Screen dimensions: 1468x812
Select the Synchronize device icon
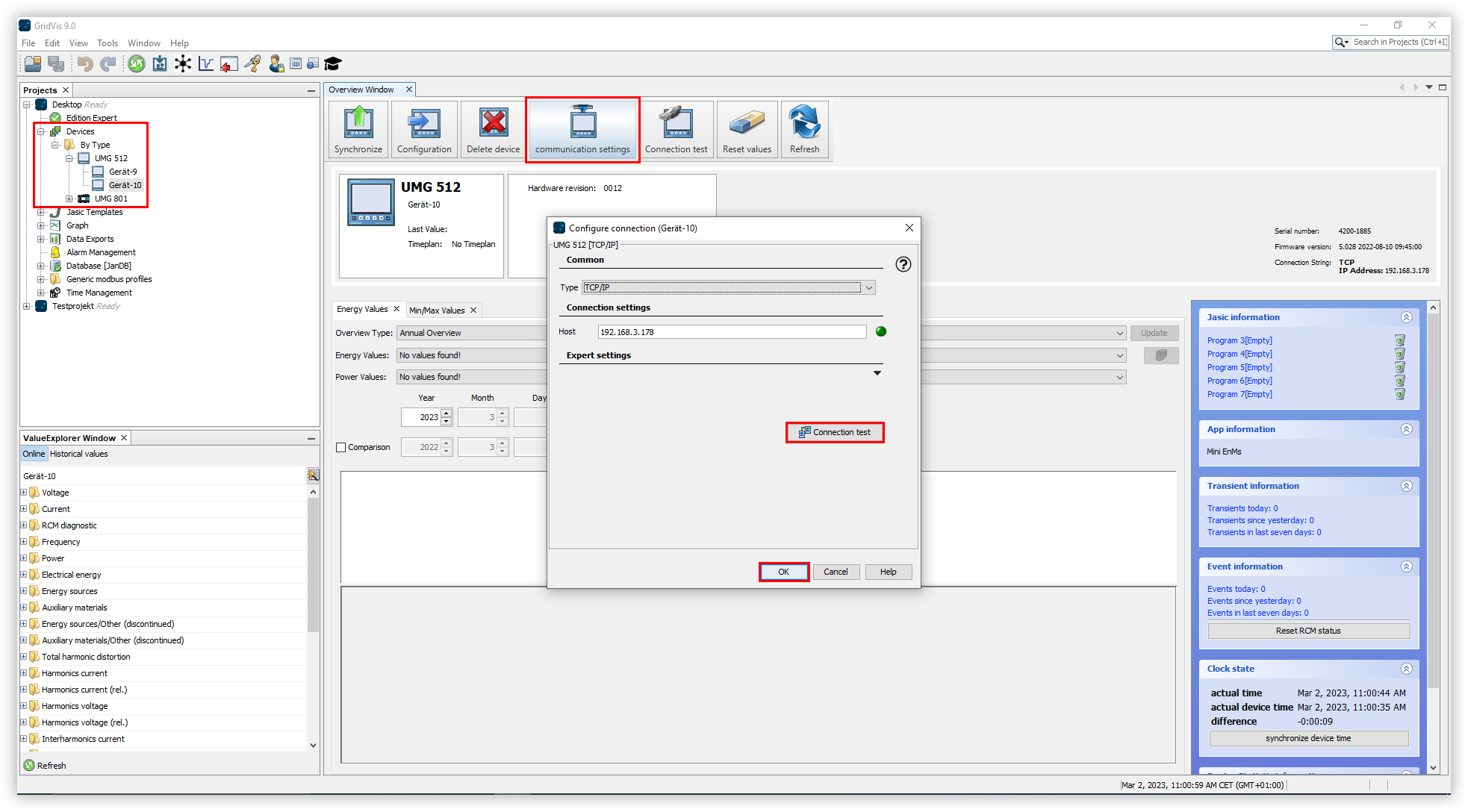(358, 128)
